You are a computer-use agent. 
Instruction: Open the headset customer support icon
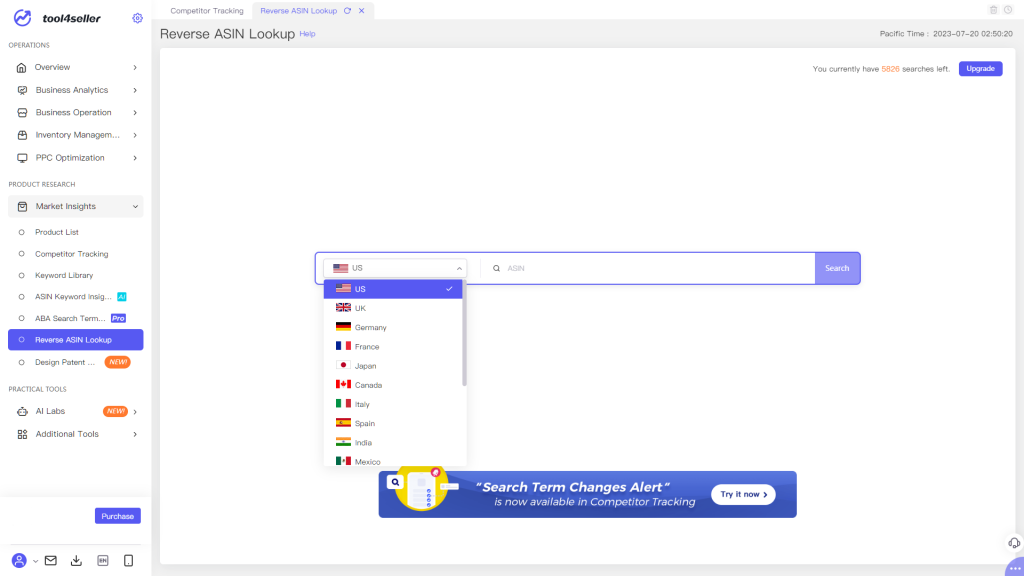pyautogui.click(x=1014, y=543)
